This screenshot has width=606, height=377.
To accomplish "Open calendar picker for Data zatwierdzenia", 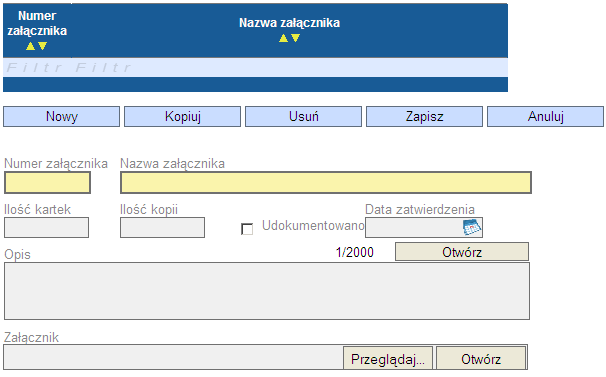I will click(x=472, y=227).
